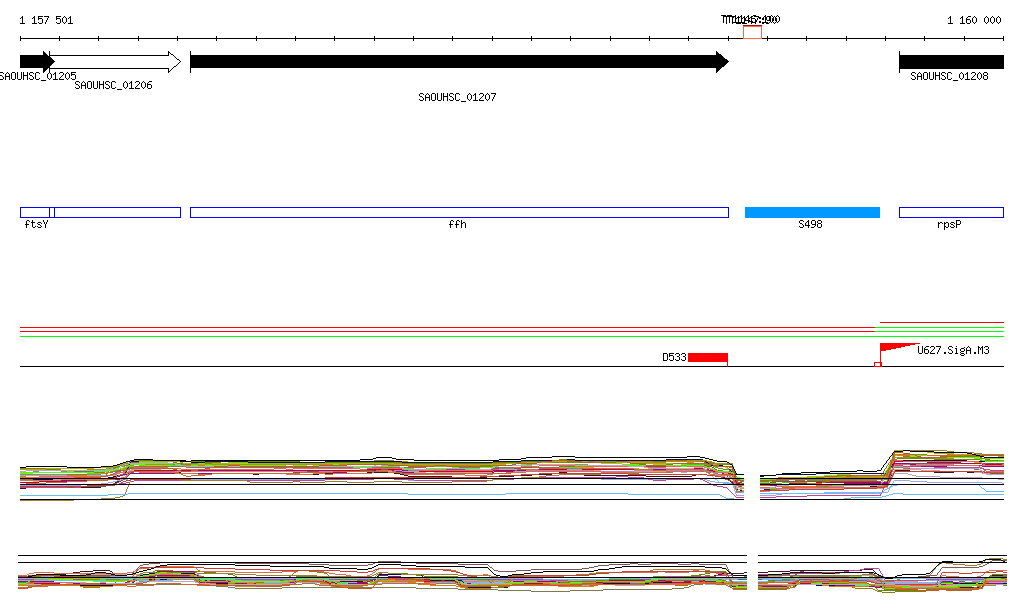This screenshot has width=1024, height=611.
Task: Click the short red line above the promoter
Action: click(940, 323)
